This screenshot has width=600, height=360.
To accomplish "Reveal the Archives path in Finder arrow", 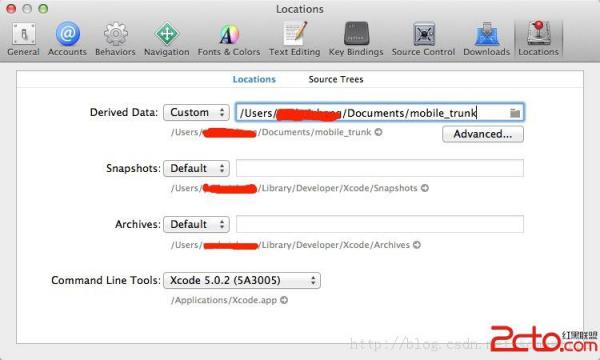I will pyautogui.click(x=417, y=245).
